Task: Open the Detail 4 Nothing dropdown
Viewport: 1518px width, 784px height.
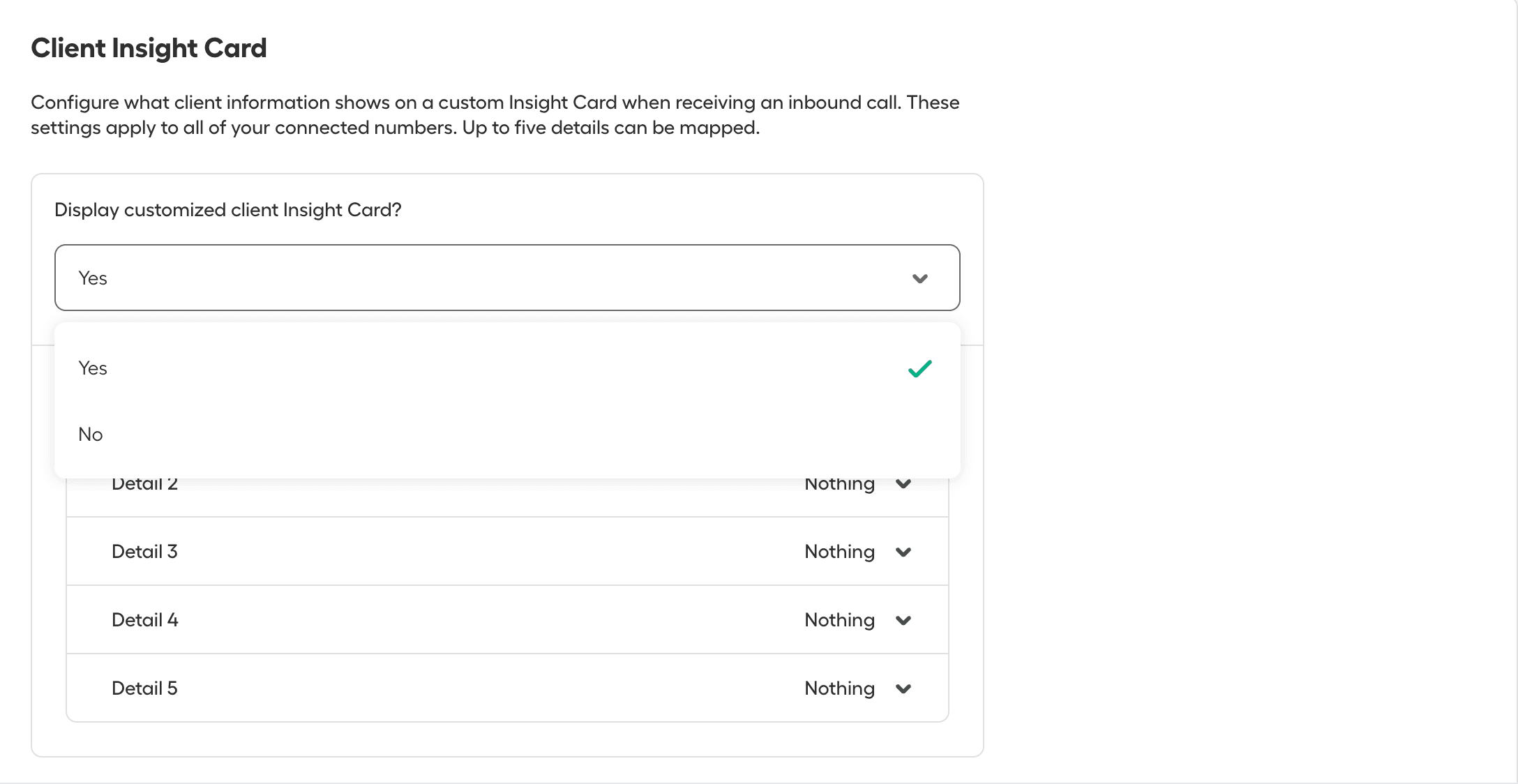Action: click(x=904, y=619)
